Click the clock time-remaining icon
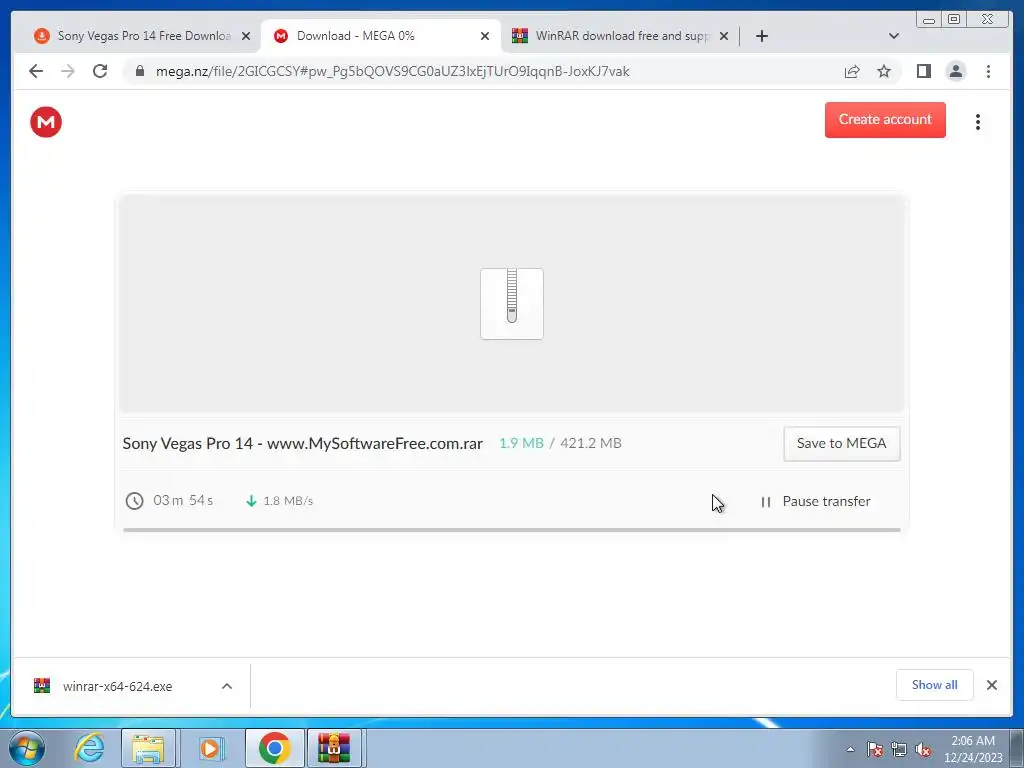The width and height of the screenshot is (1024, 768). 135,501
